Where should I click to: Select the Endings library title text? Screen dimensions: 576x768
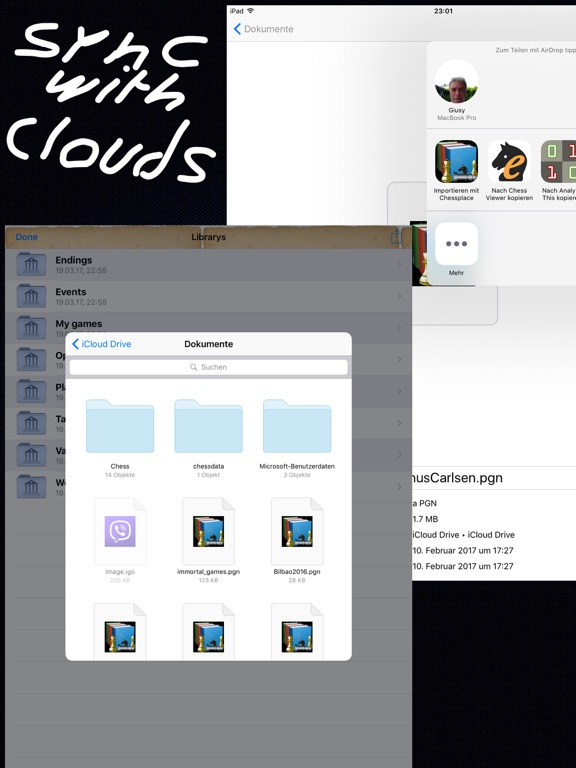point(73,260)
